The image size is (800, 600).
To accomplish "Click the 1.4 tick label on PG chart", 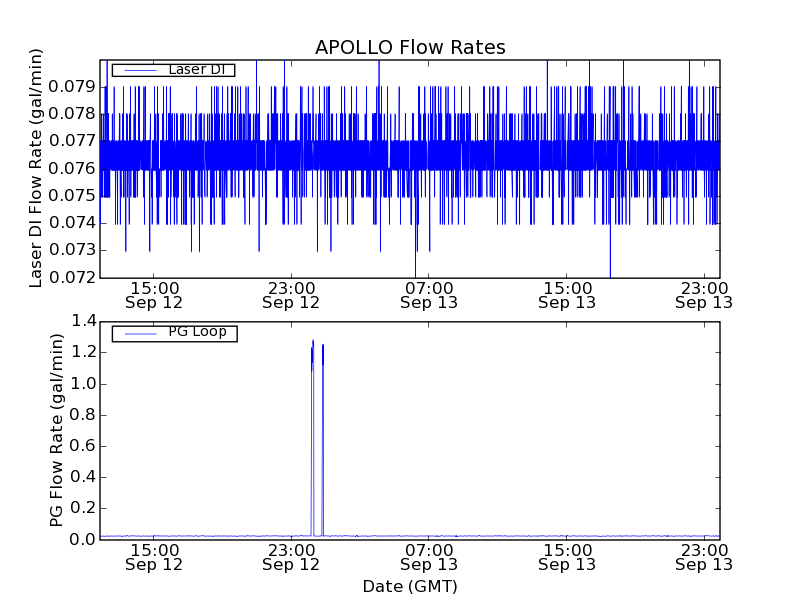I will click(83, 321).
